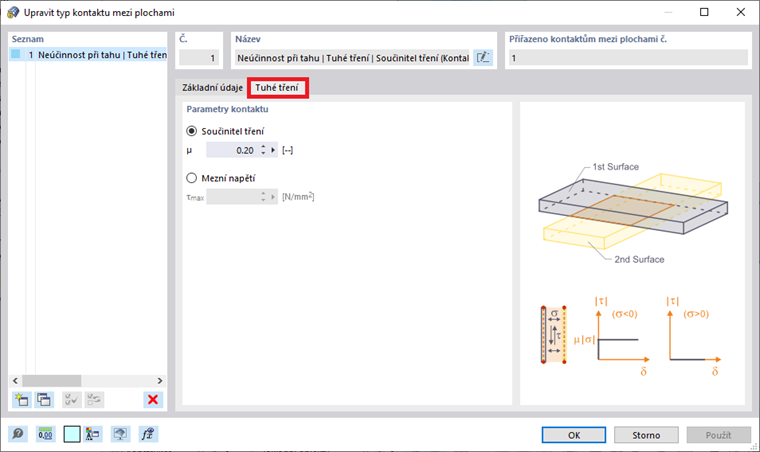
Task: Click the Seznam heading
Action: point(28,39)
